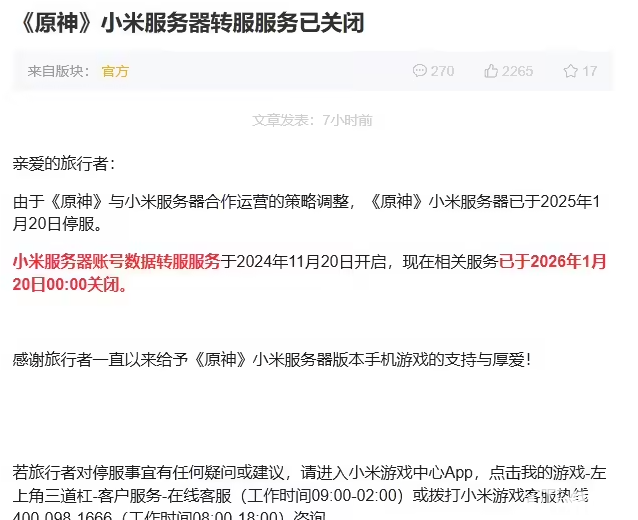Click the 感谢旅行者 thank-you paragraph
Image resolution: width=638 pixels, height=520 pixels.
[272, 358]
